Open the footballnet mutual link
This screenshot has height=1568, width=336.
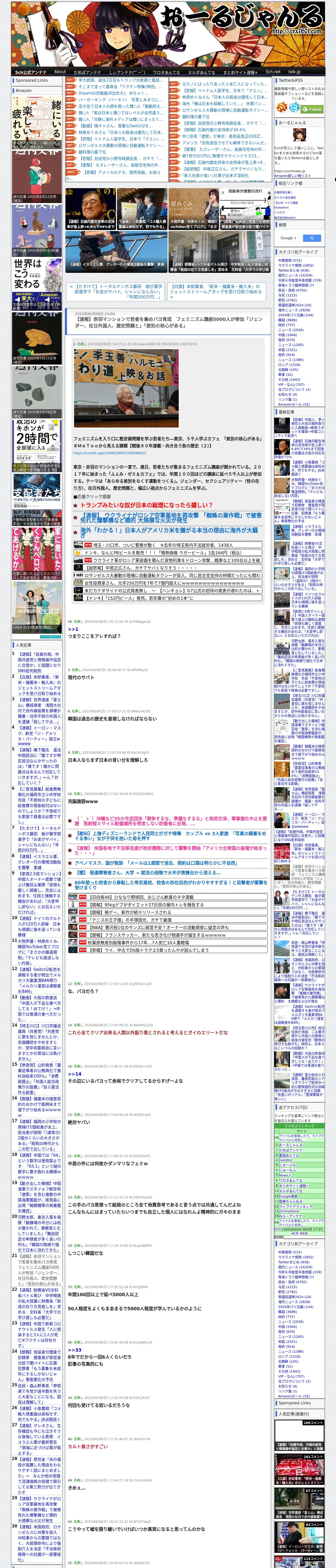coord(282,207)
